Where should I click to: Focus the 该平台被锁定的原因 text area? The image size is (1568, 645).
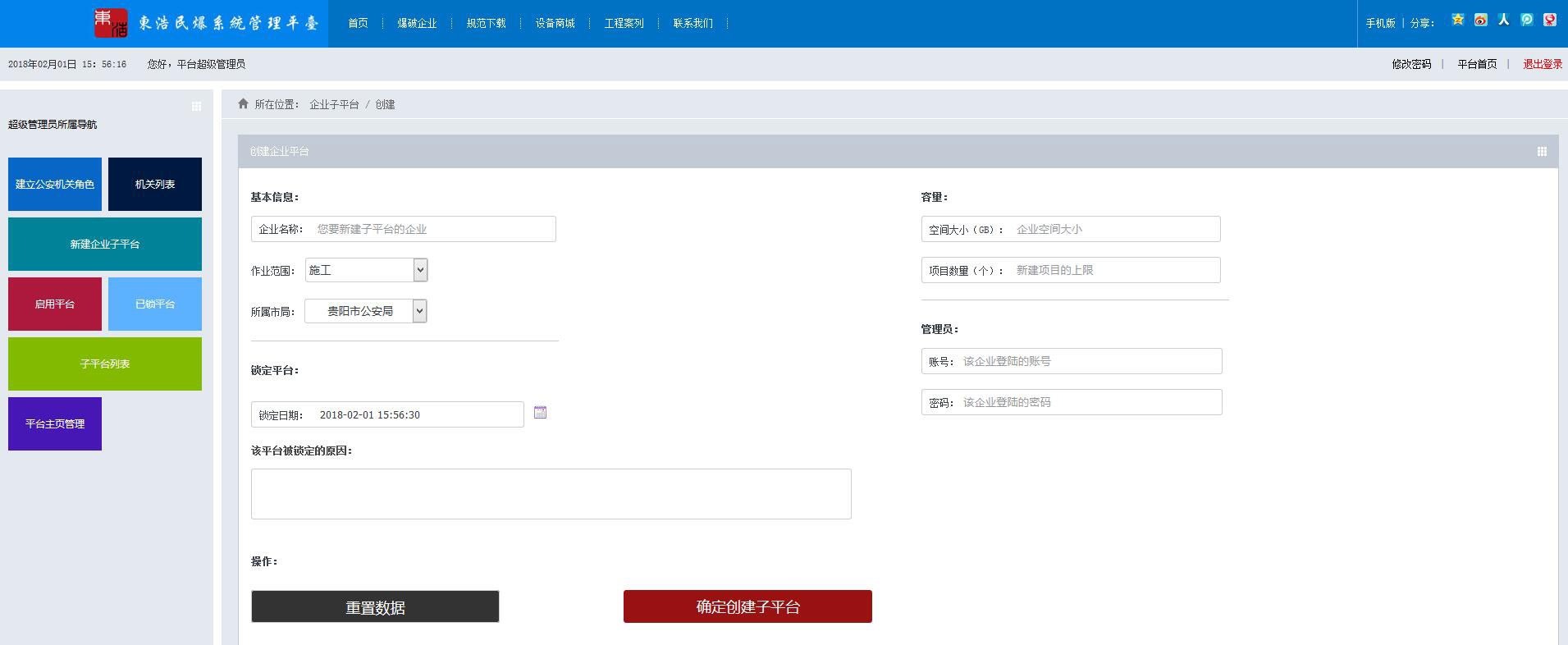tap(551, 494)
